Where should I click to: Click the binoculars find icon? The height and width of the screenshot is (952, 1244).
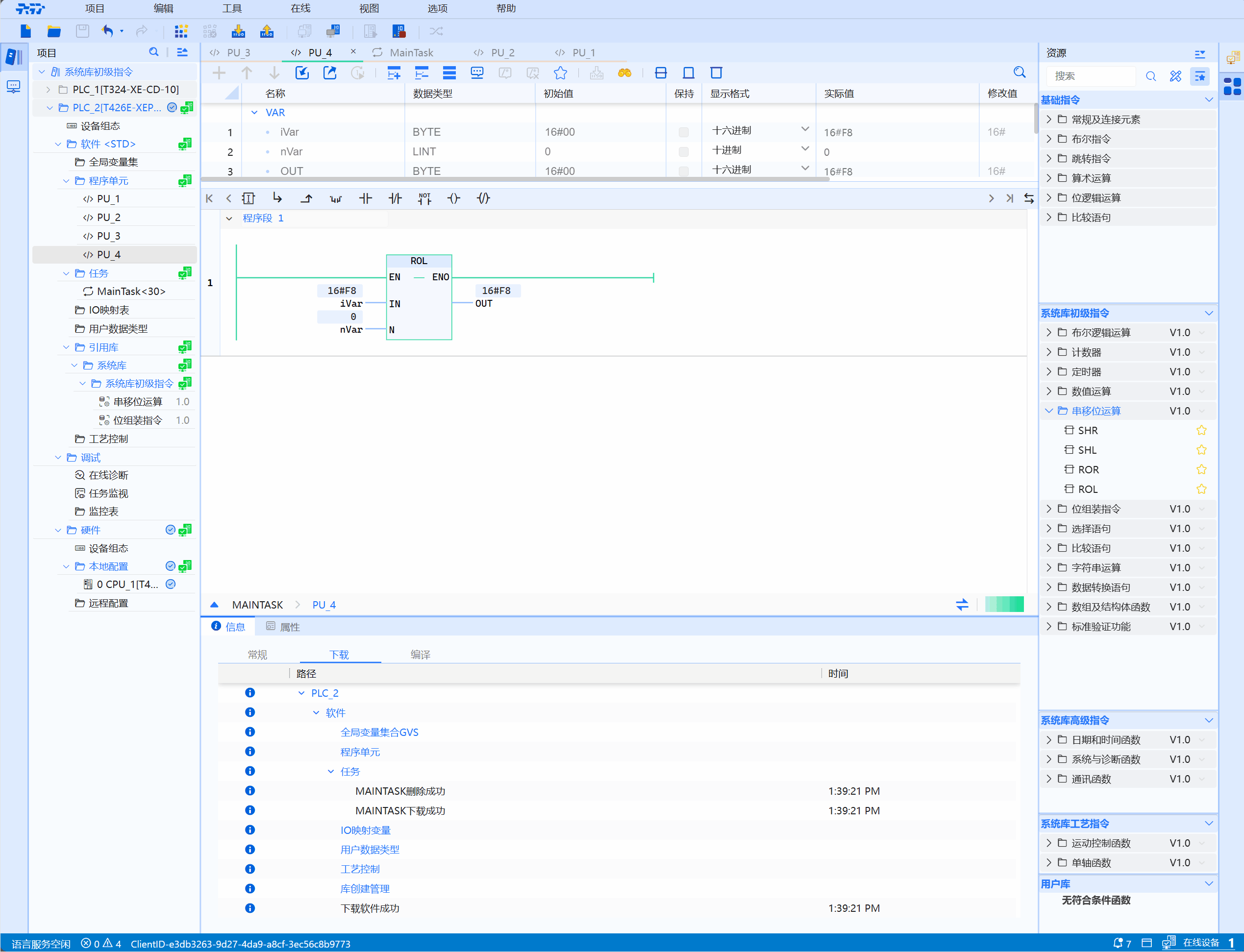click(624, 73)
